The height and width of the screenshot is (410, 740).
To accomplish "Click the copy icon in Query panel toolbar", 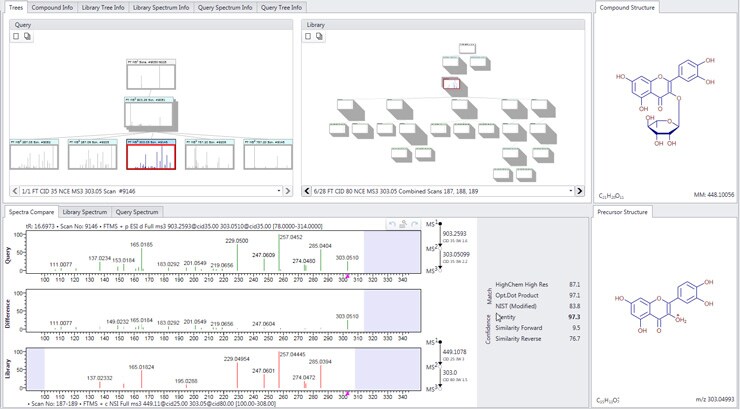I will tap(28, 36).
